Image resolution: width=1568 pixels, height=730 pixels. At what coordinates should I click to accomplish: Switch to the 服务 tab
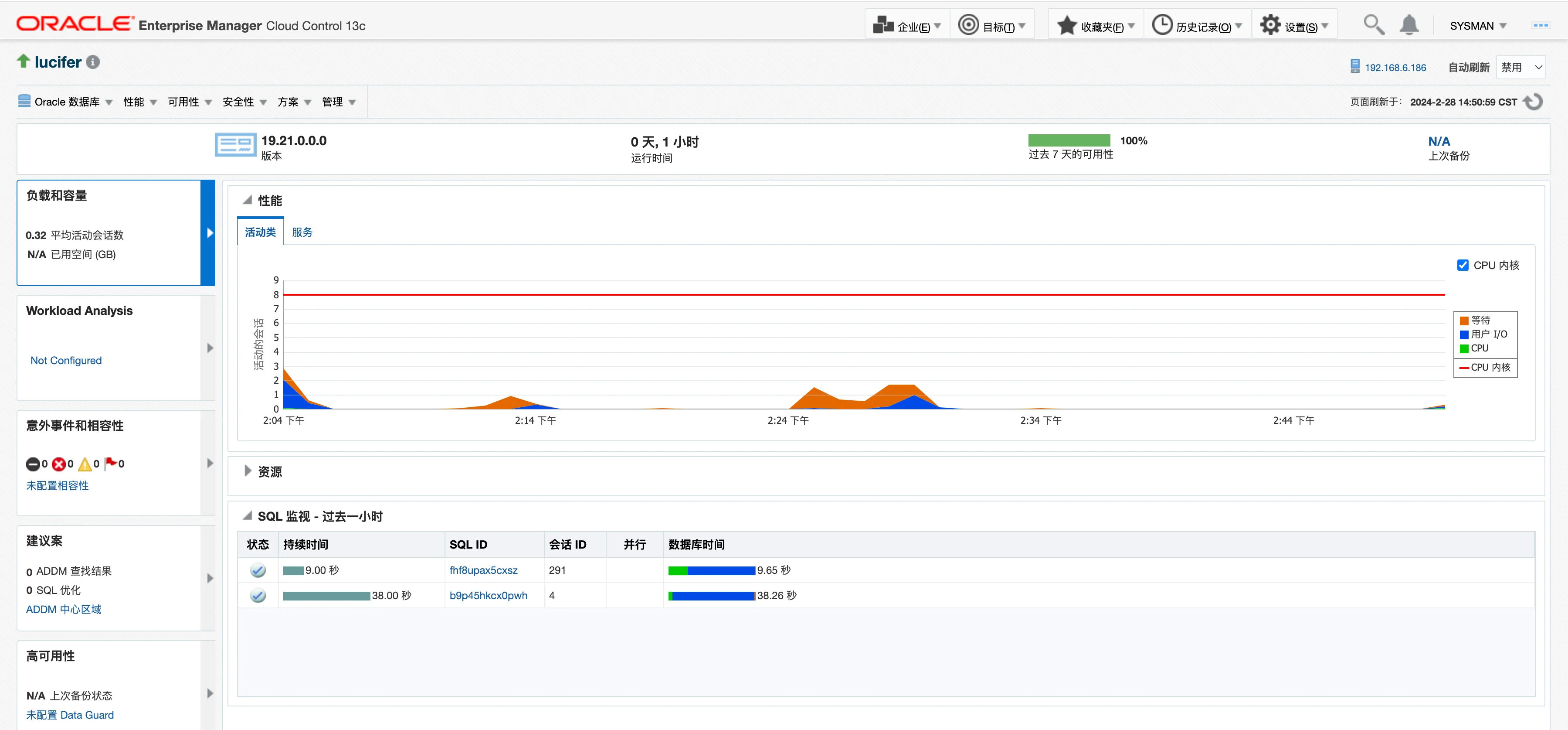tap(302, 232)
